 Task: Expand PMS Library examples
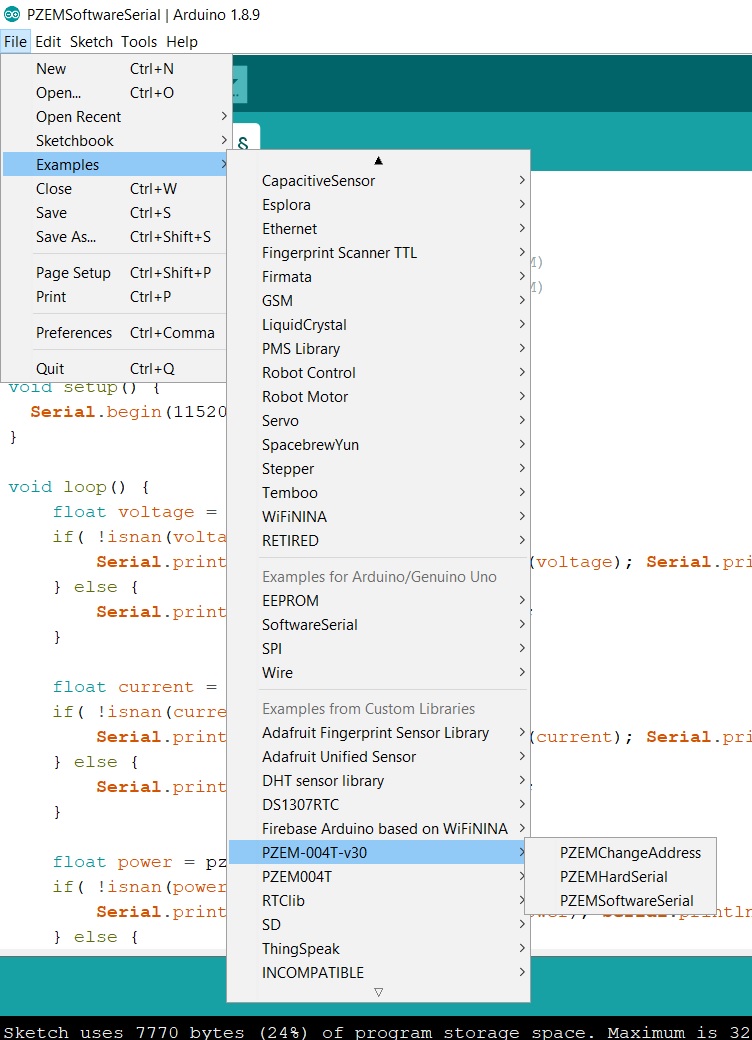click(379, 349)
